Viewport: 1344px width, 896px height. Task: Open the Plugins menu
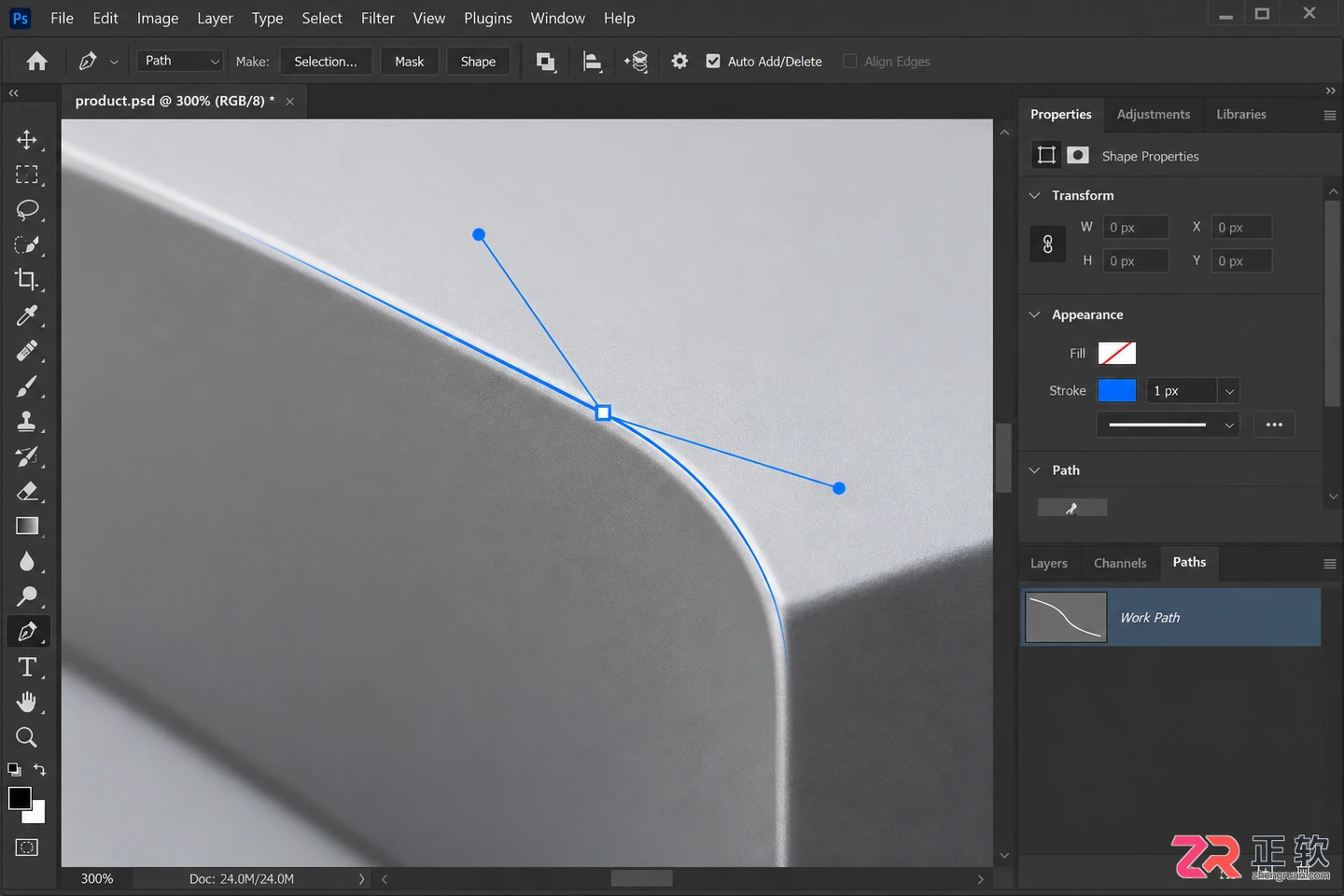coord(488,18)
